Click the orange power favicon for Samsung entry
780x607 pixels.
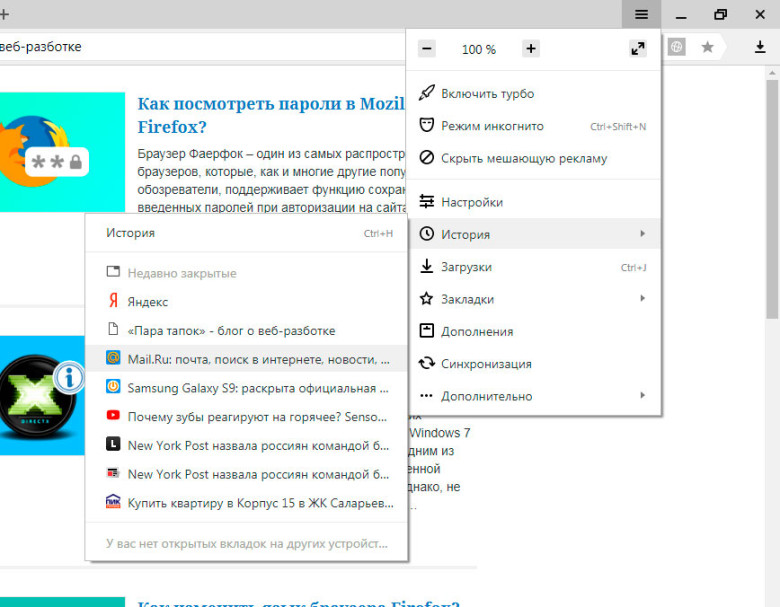pyautogui.click(x=113, y=387)
